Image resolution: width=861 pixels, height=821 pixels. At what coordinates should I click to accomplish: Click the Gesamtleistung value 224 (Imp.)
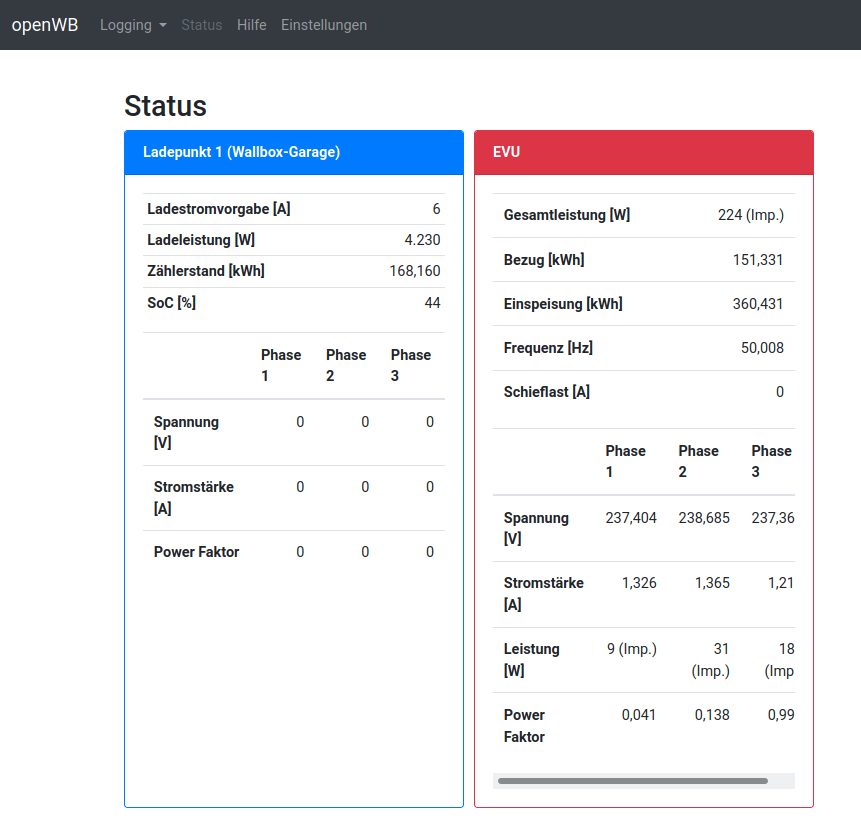750,215
